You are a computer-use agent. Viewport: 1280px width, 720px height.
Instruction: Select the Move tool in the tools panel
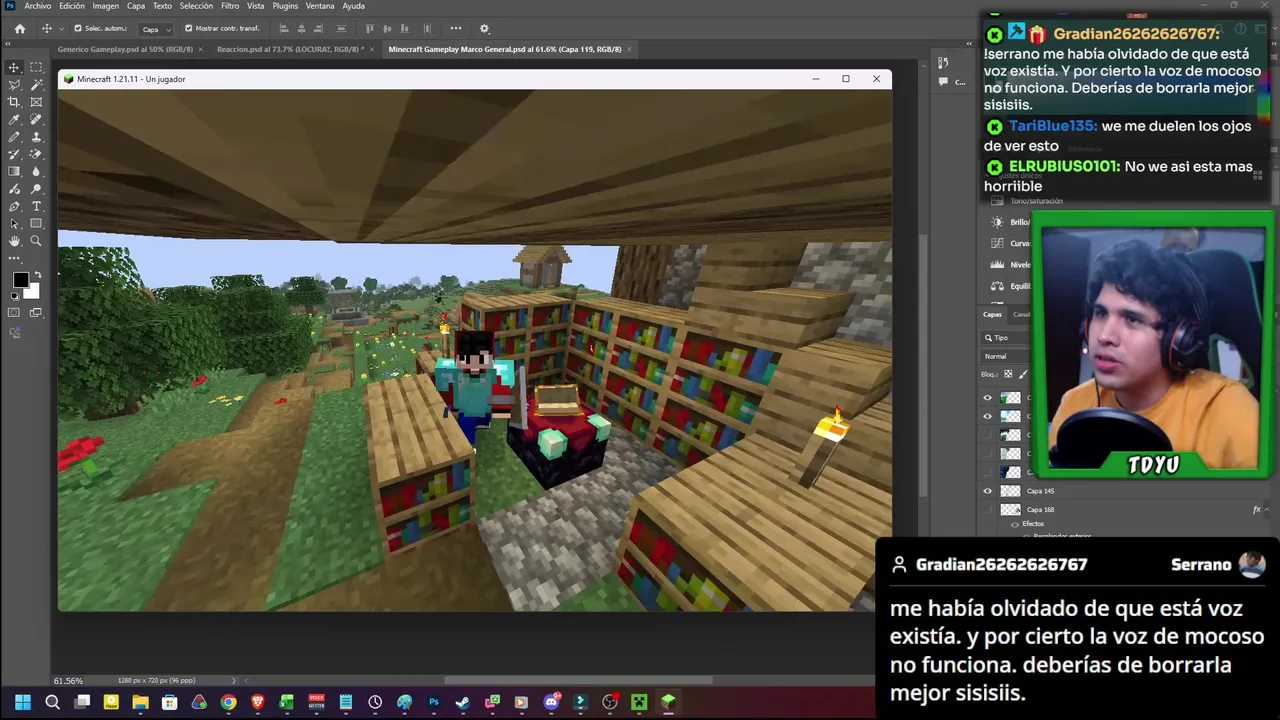[x=14, y=67]
